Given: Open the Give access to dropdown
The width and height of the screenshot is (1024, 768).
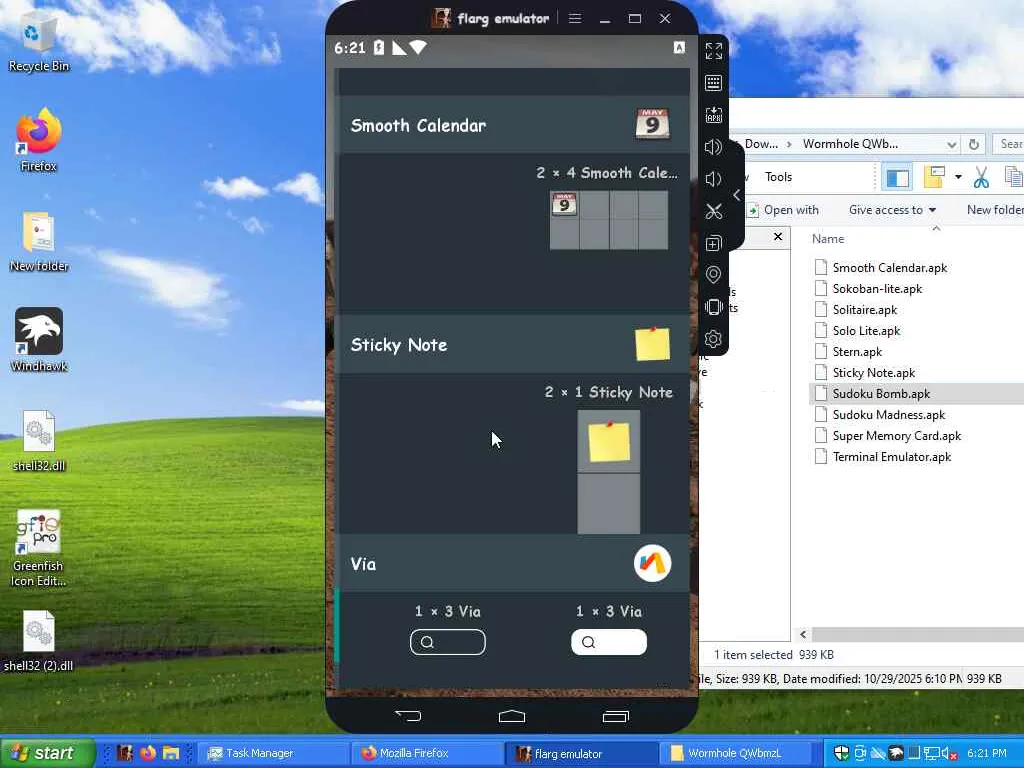Looking at the screenshot, I should [x=892, y=210].
